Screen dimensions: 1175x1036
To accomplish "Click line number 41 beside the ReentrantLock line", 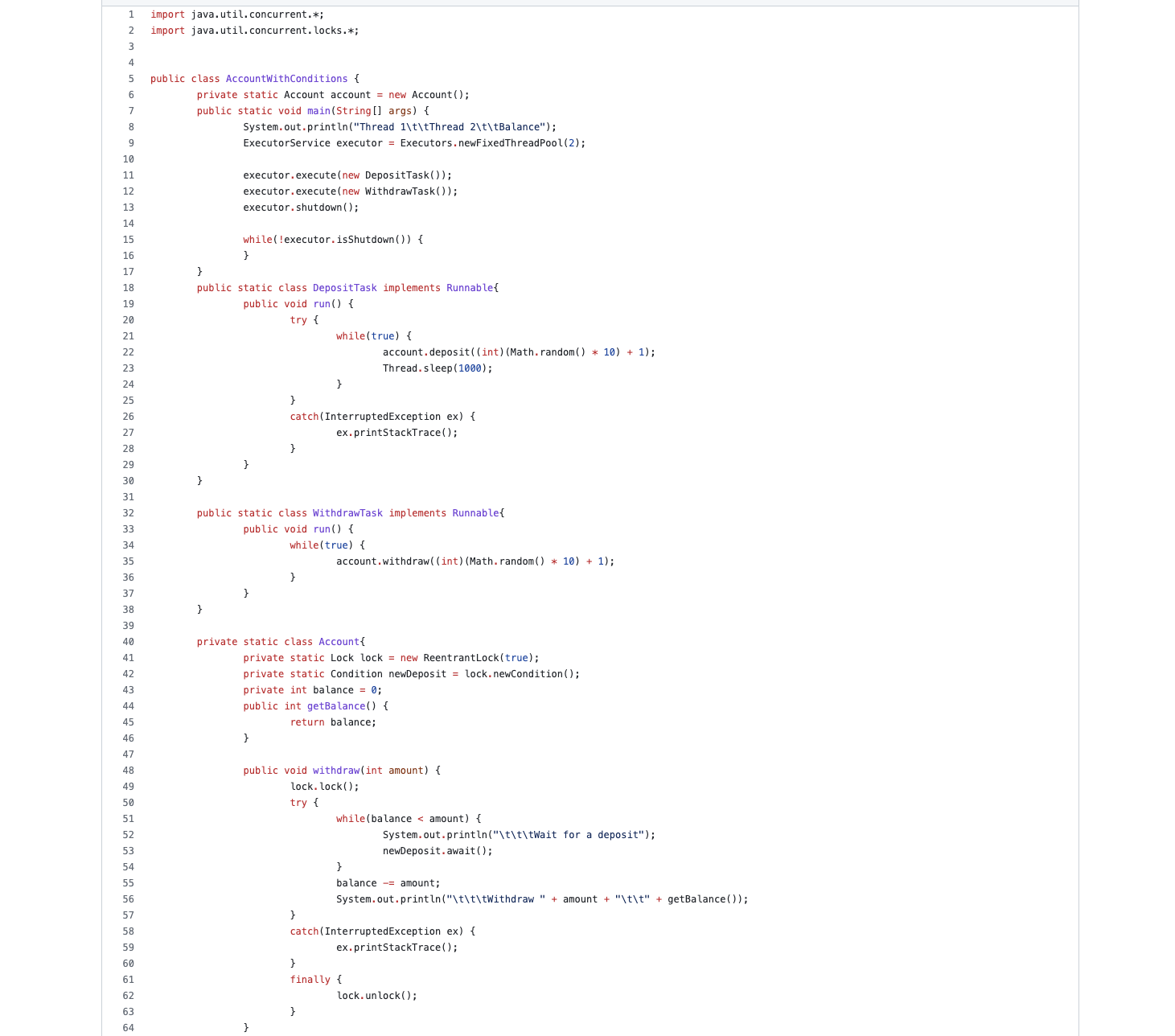I will (x=128, y=657).
